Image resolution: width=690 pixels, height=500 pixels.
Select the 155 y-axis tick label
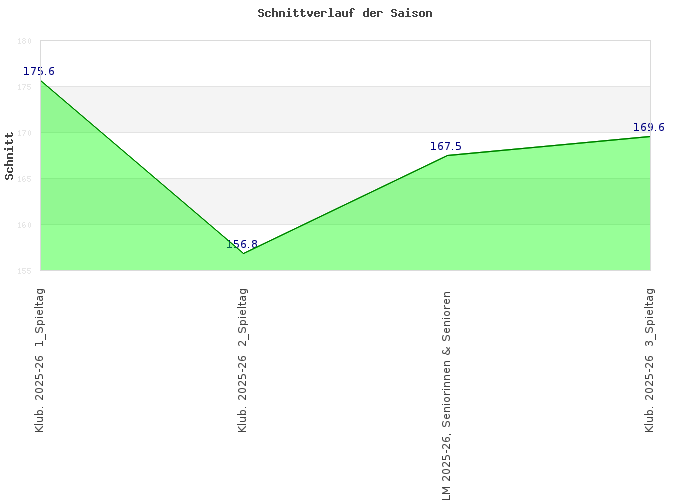pos(25,270)
